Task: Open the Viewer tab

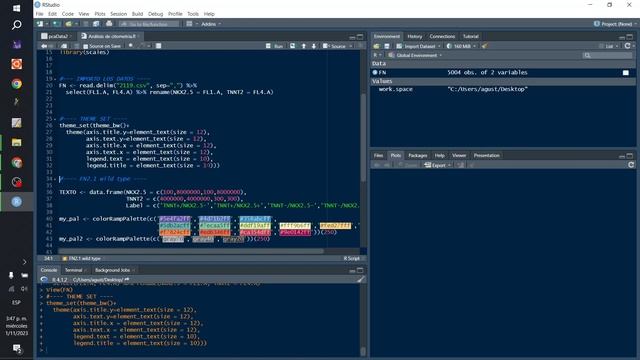Action: (459, 156)
